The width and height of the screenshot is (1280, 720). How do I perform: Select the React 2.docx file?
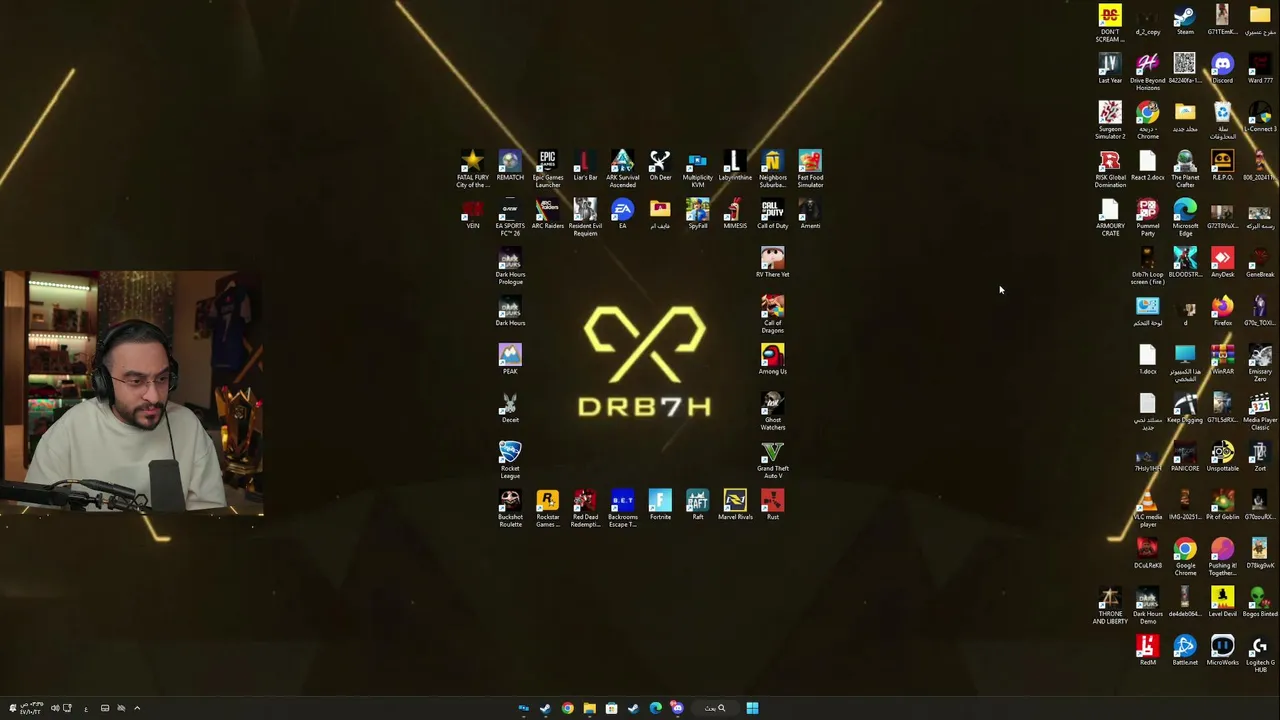(x=1147, y=166)
